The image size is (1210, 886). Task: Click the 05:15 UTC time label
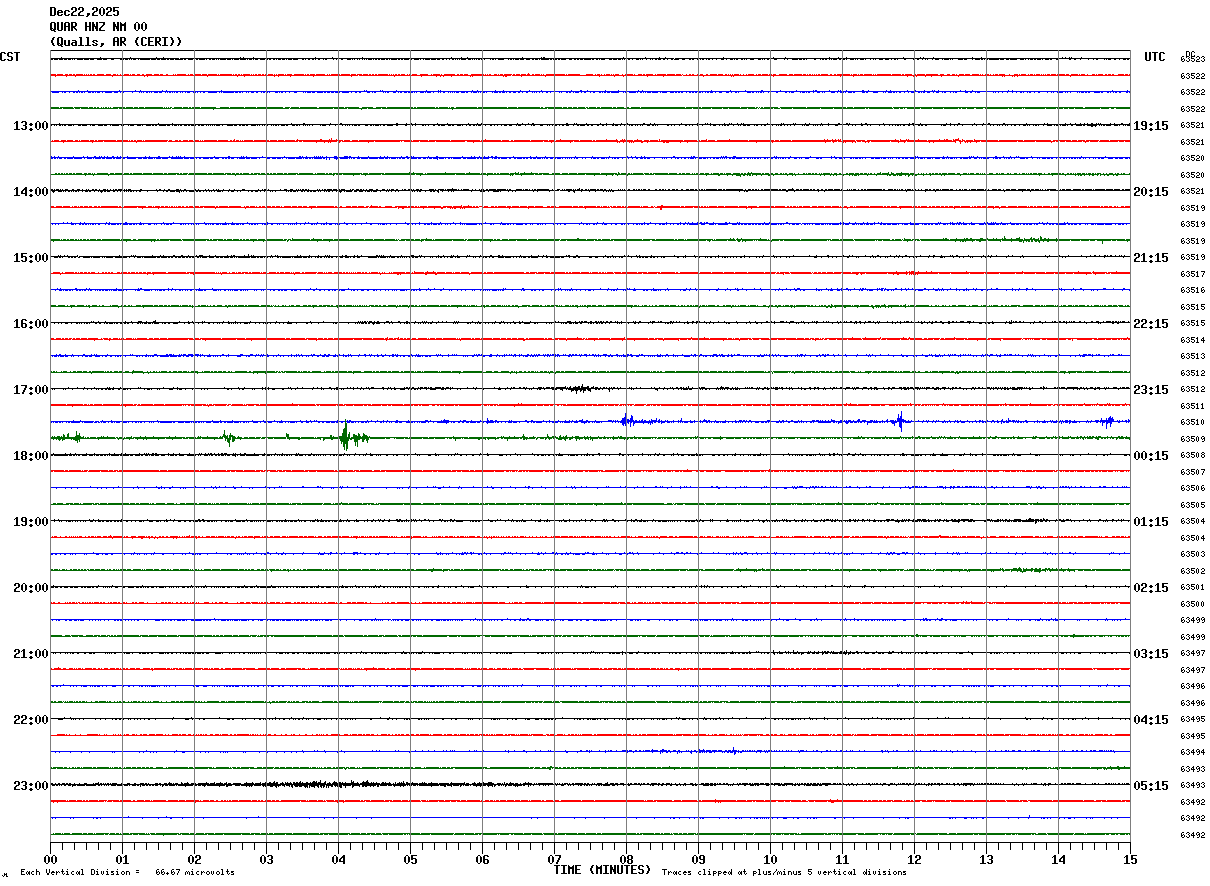(x=1151, y=786)
